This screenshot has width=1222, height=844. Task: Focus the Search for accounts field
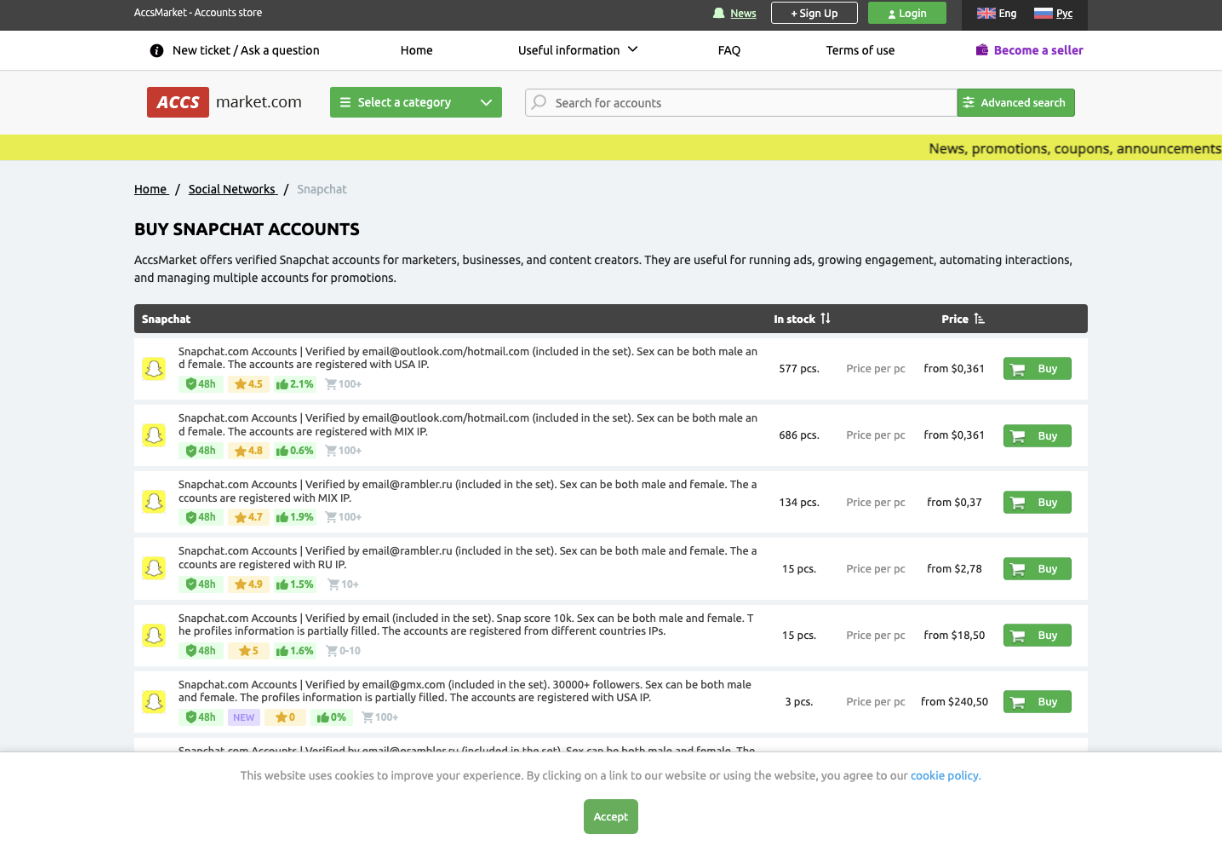[x=741, y=102]
